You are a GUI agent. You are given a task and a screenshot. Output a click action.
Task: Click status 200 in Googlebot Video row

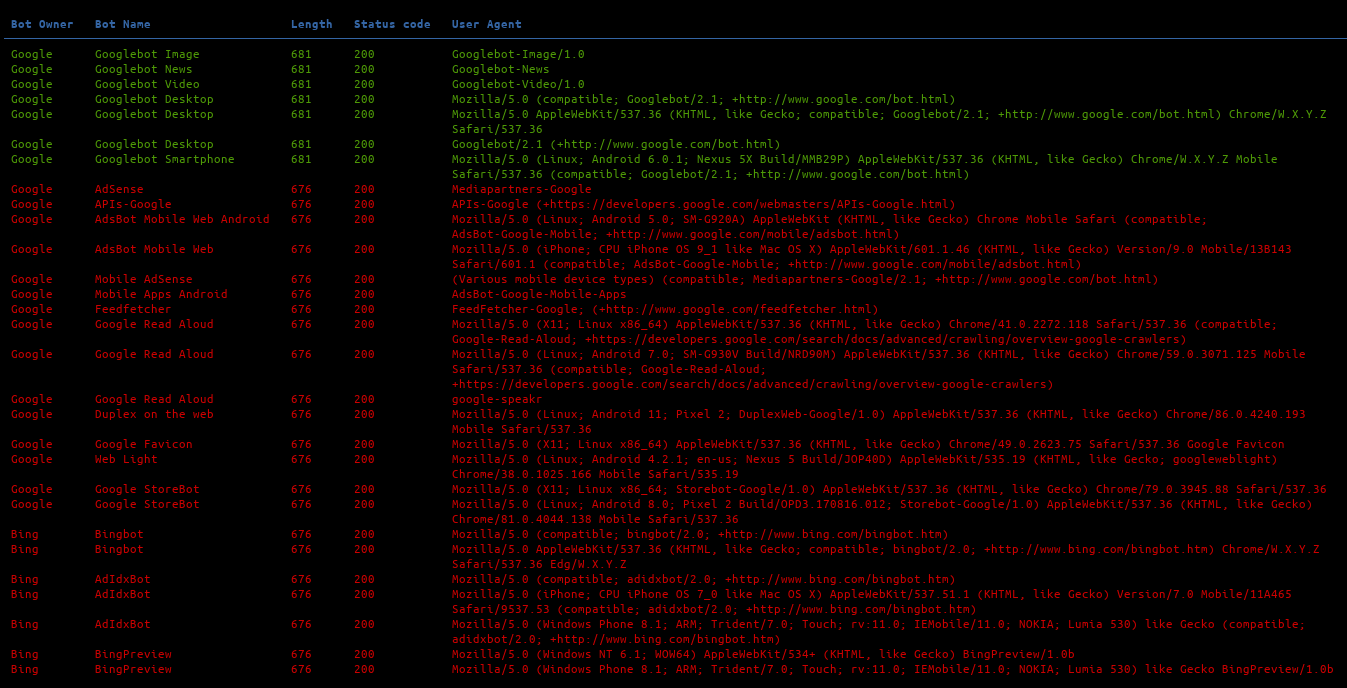pos(364,84)
